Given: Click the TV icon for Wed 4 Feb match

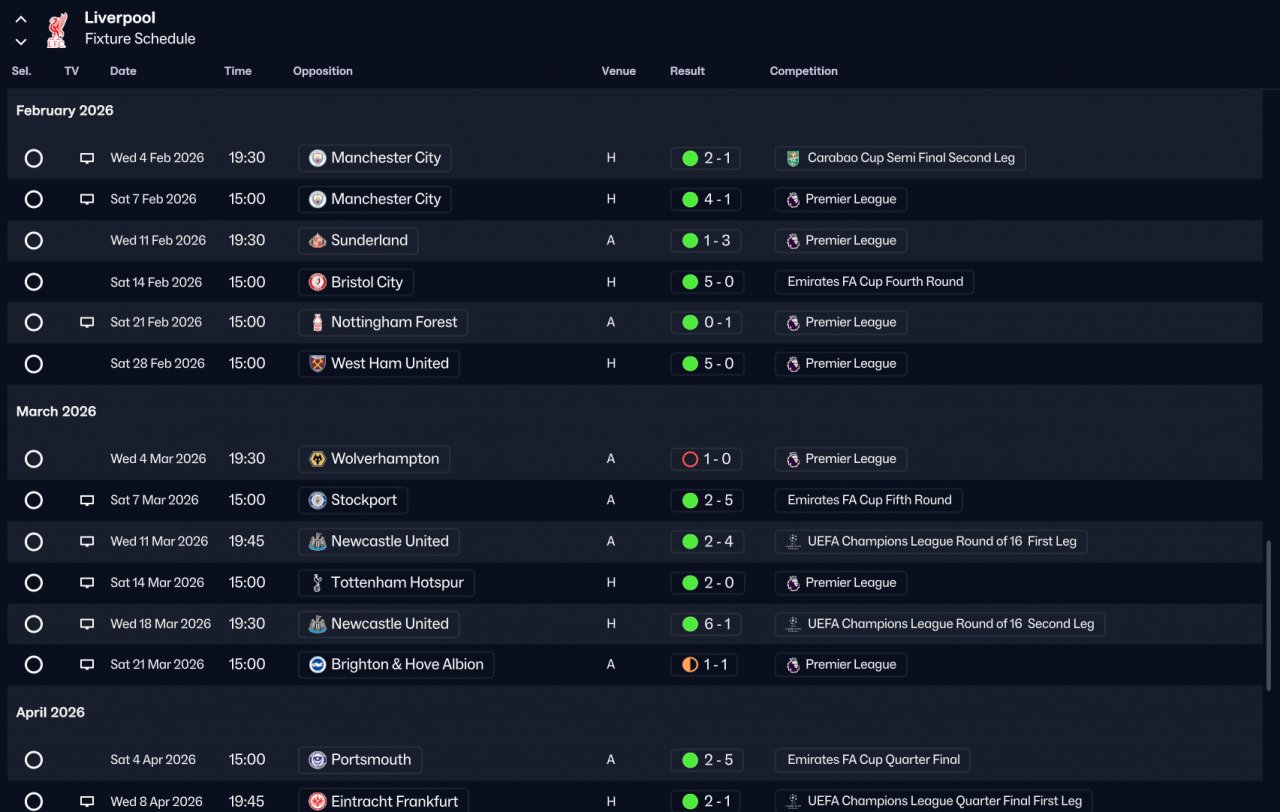Looking at the screenshot, I should click(x=87, y=158).
